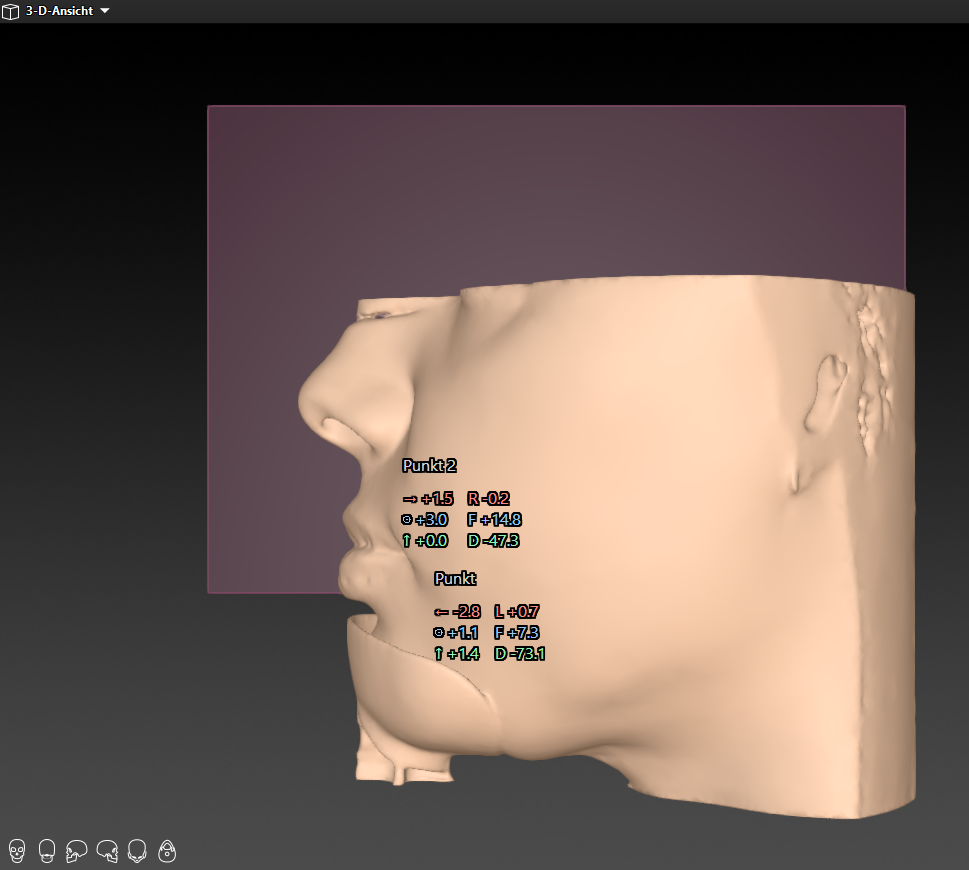Click the 3-D-Ansicht view title
Image resolution: width=969 pixels, height=870 pixels.
click(60, 11)
